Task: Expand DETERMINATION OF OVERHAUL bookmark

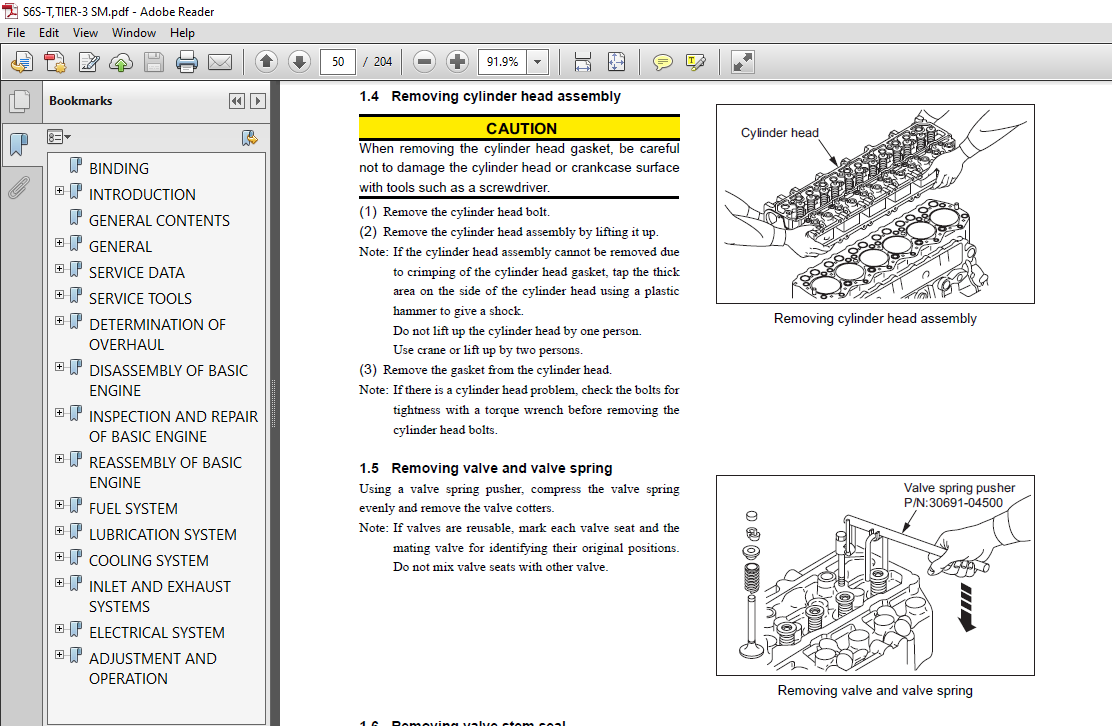Action: pos(60,320)
